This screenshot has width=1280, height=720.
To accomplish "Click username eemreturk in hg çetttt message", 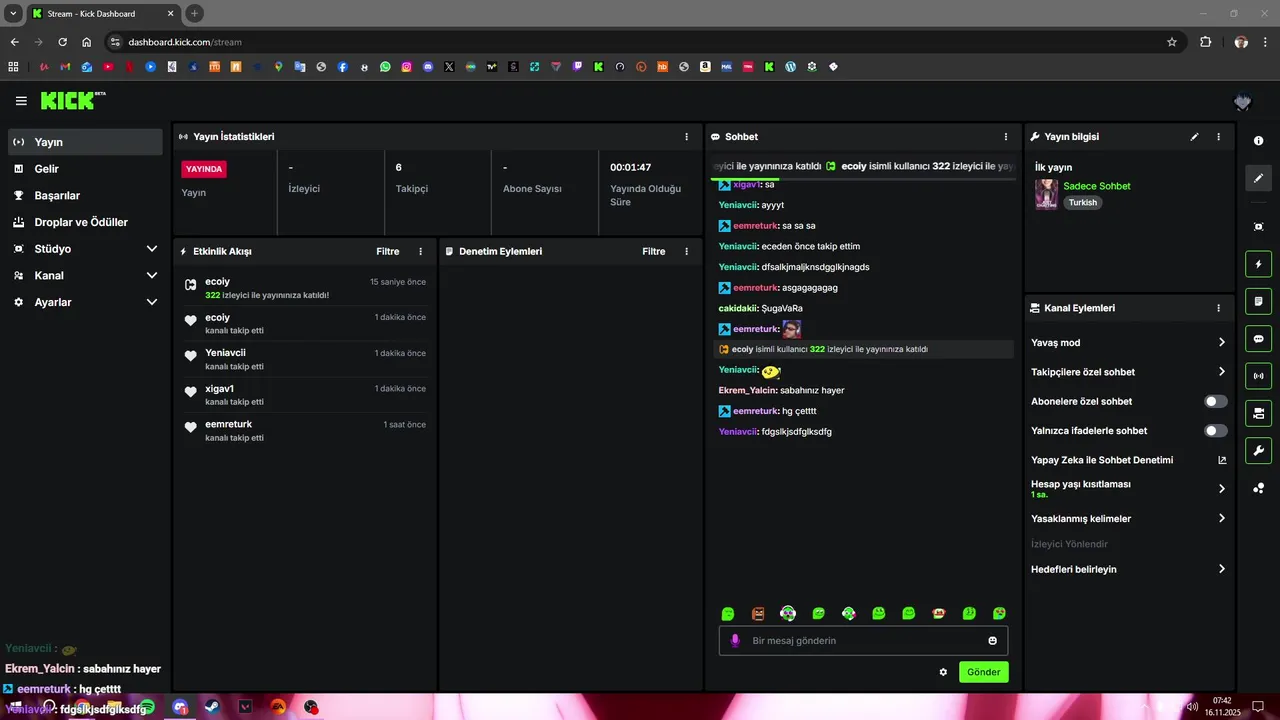I will (756, 411).
